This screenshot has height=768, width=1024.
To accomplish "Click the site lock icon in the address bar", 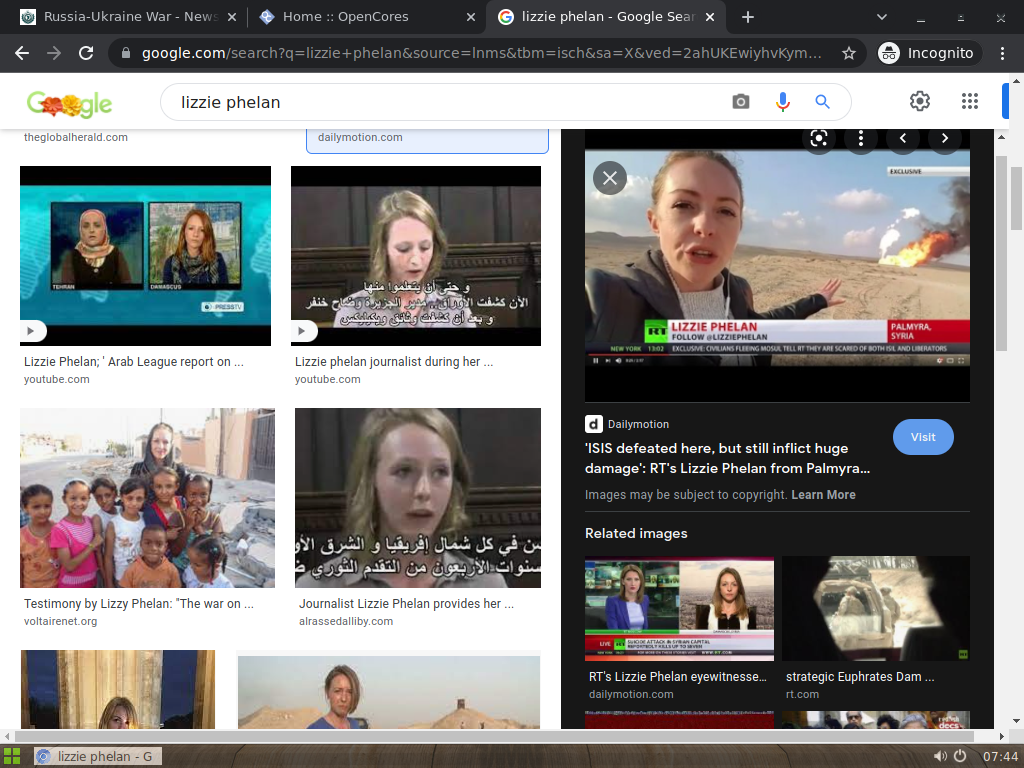I will click(126, 53).
